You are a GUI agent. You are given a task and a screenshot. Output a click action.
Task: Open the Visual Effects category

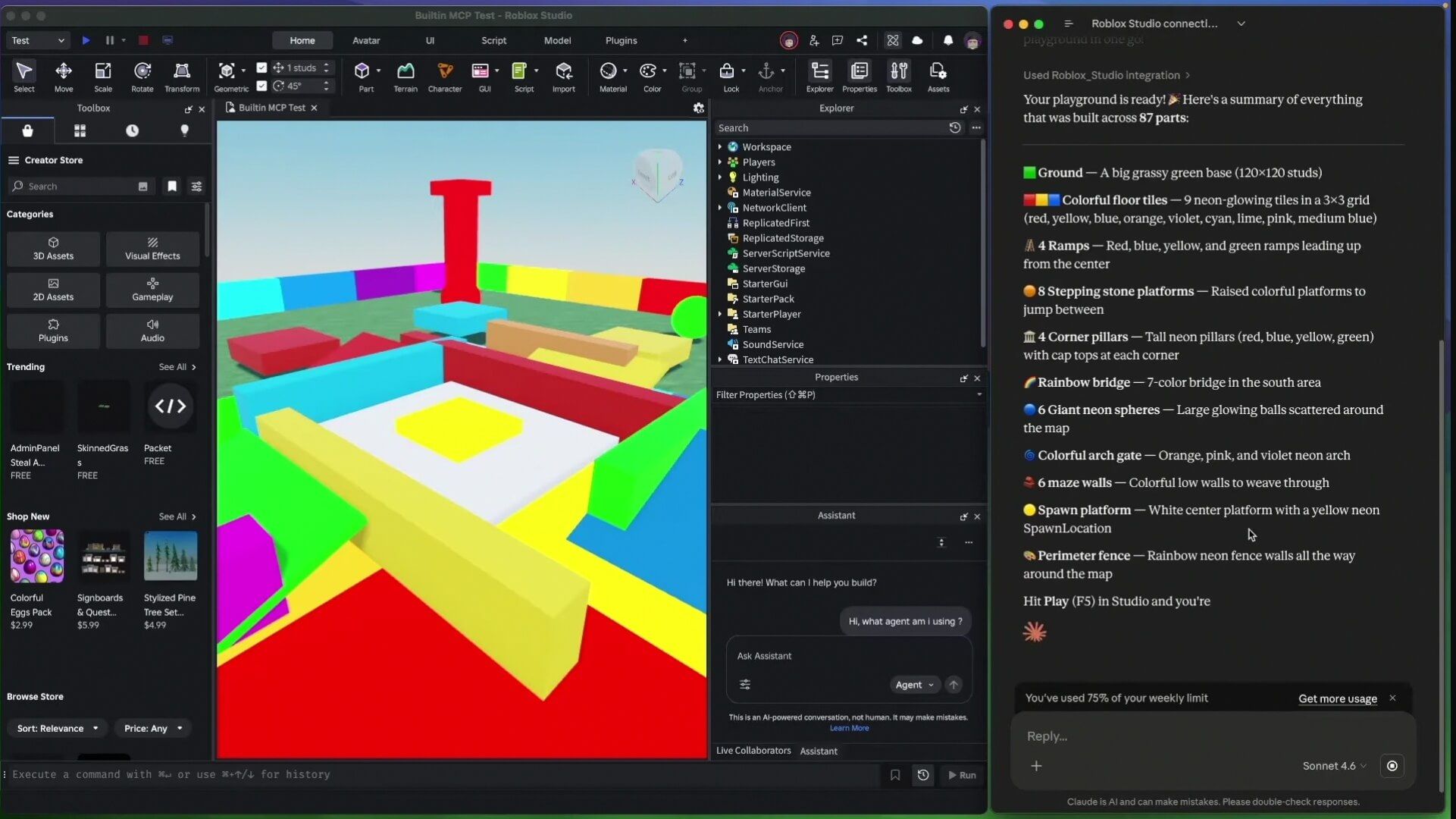(152, 249)
